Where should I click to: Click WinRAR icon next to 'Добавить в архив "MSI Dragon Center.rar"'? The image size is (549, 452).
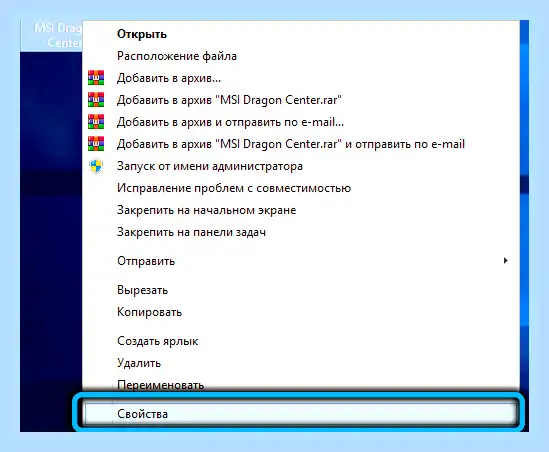tap(96, 100)
